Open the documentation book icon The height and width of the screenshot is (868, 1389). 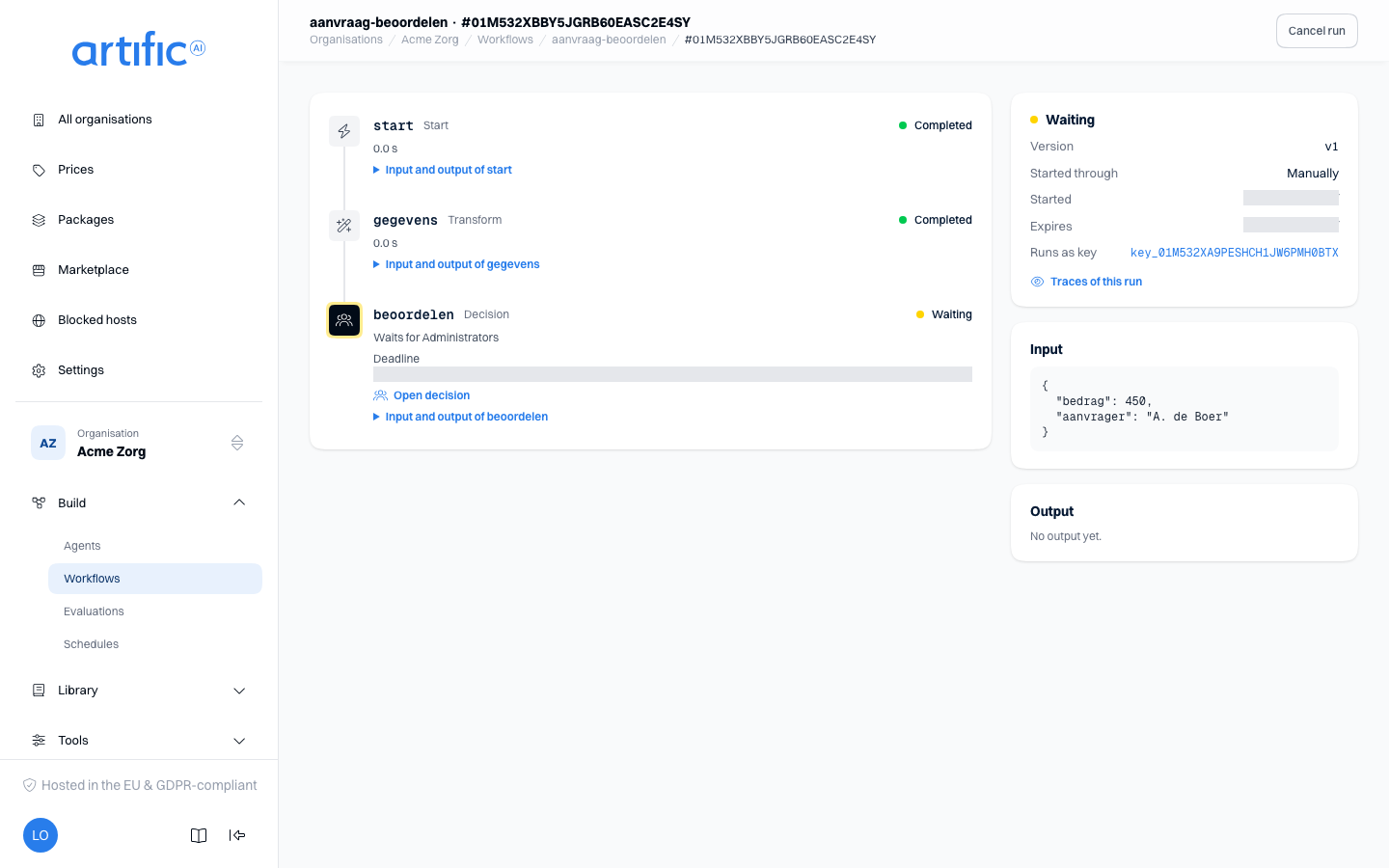tap(199, 835)
